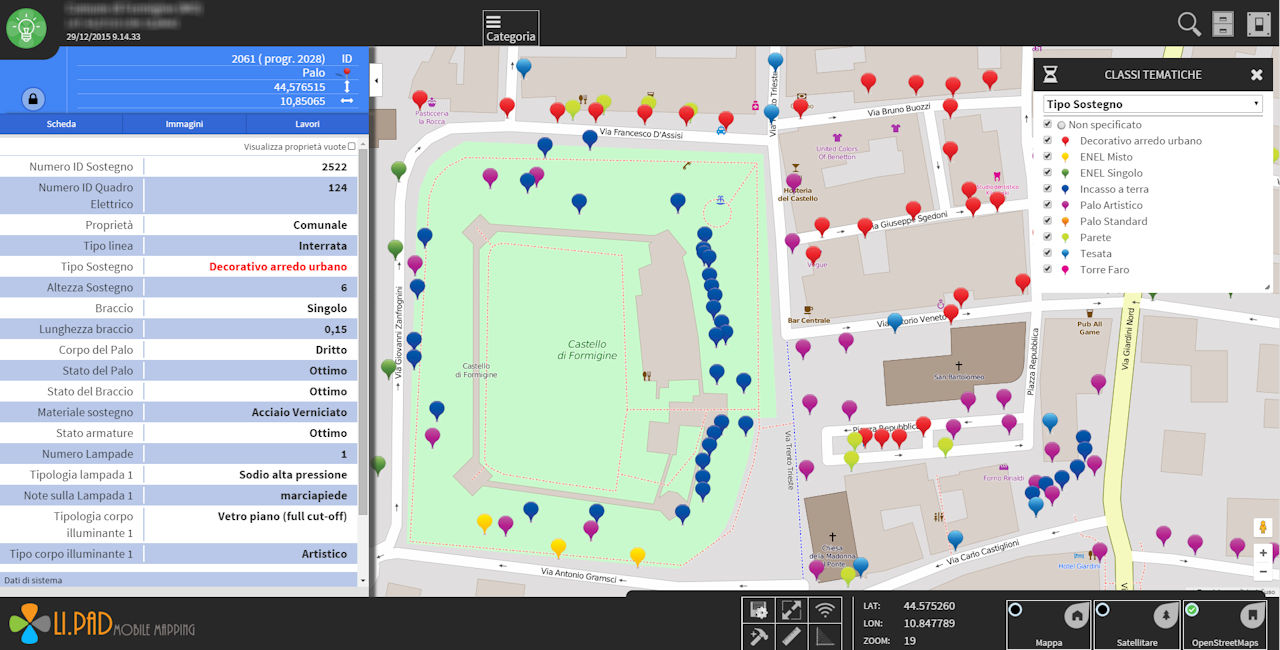Click the fullscreen expand arrows icon
Image resolution: width=1280 pixels, height=650 pixels.
(x=791, y=609)
